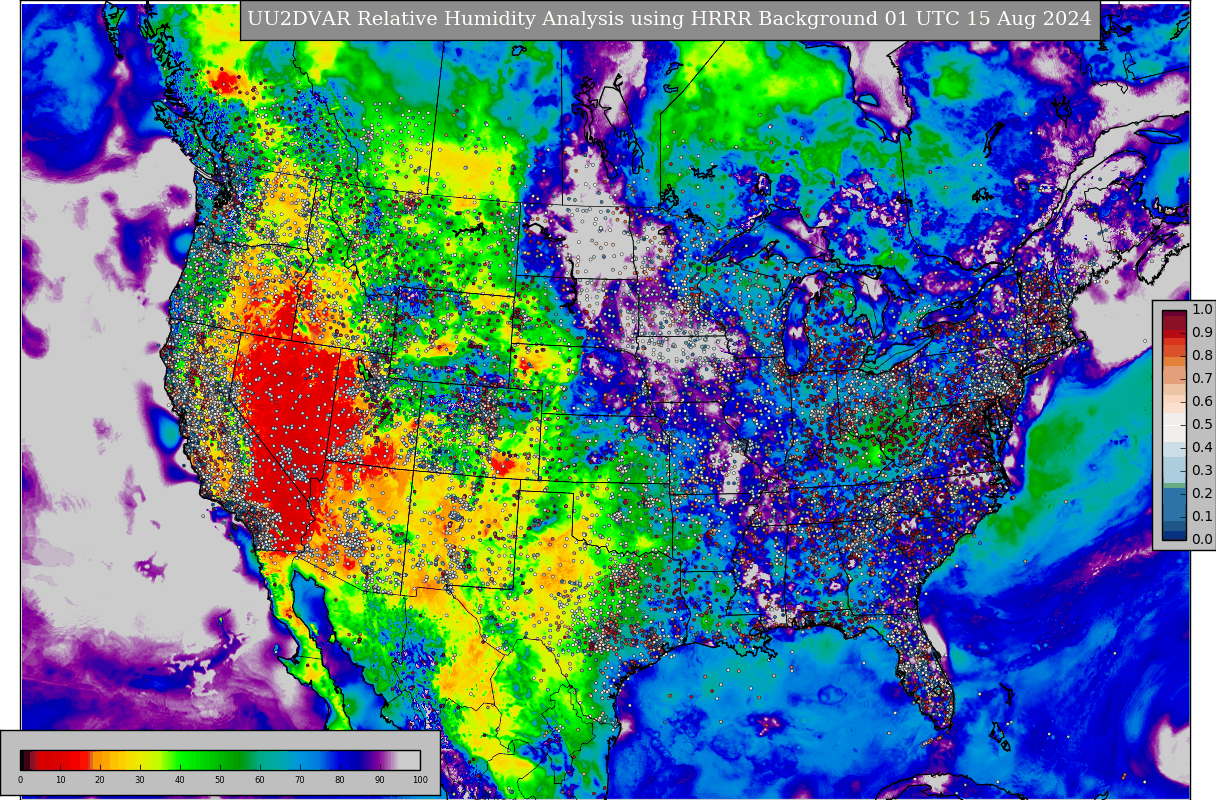Click the 0 tick on humidity colorbar

pyautogui.click(x=20, y=780)
